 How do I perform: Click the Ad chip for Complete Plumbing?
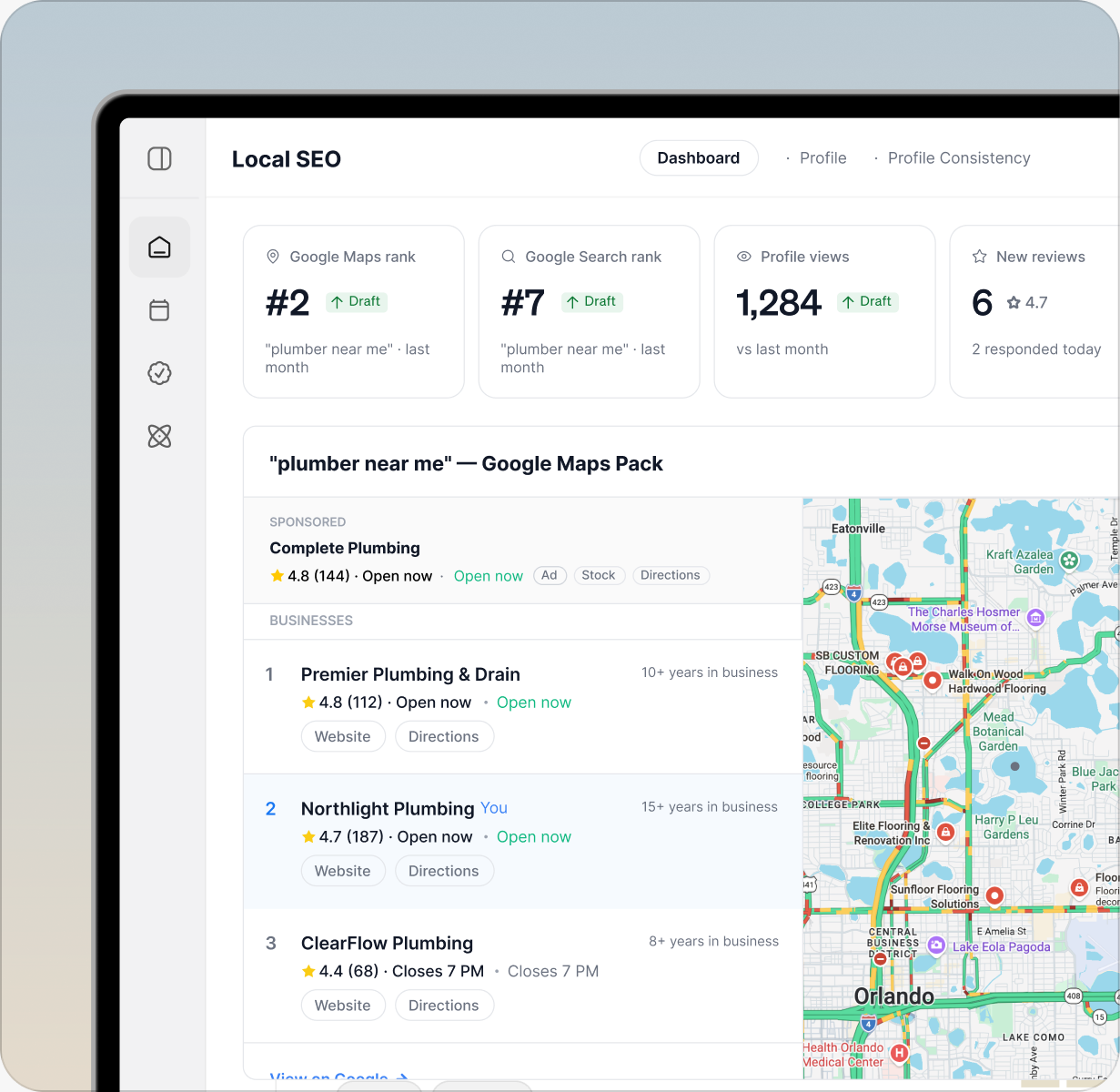tap(550, 575)
